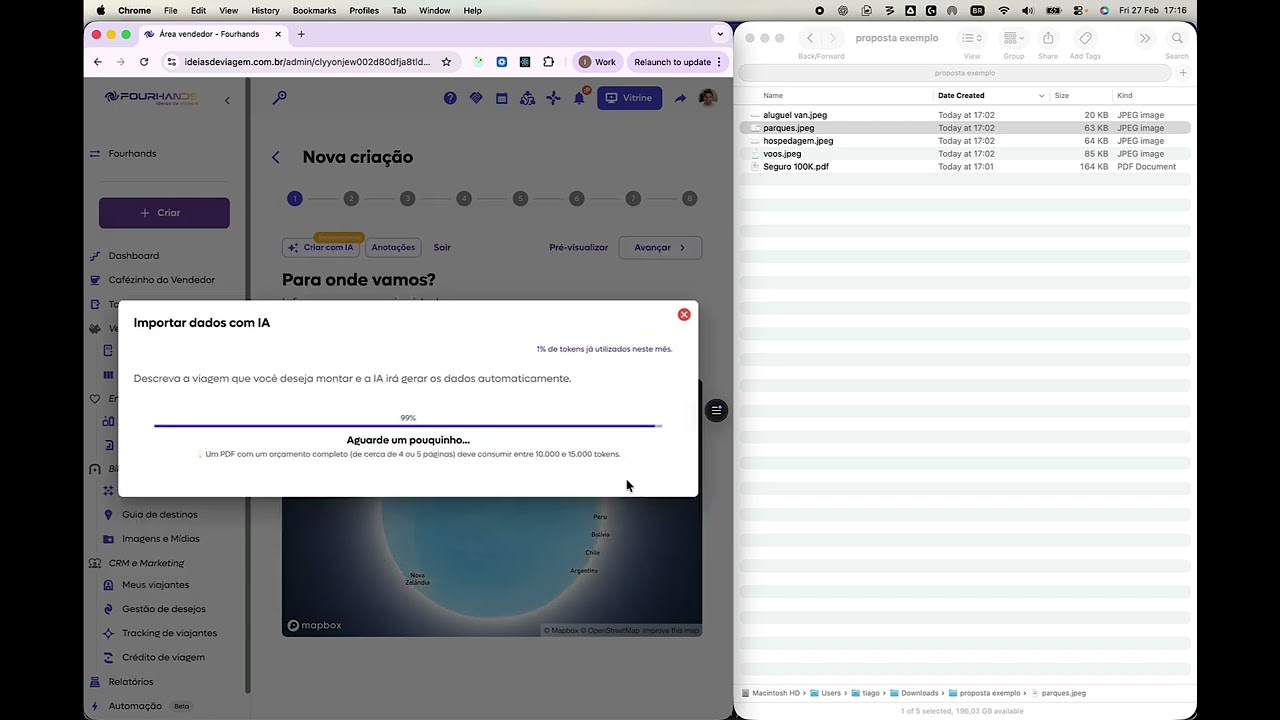The width and height of the screenshot is (1280, 720).
Task: Close the Importar dados com IA dialog
Action: [x=684, y=314]
